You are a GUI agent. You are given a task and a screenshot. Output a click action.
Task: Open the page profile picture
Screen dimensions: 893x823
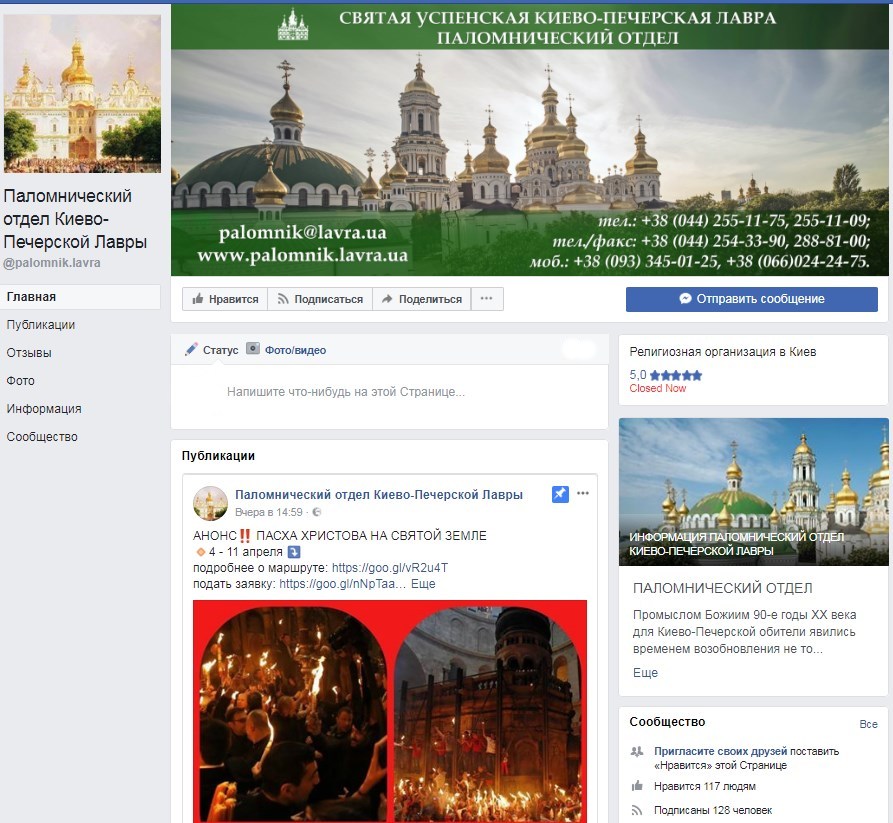coord(83,94)
